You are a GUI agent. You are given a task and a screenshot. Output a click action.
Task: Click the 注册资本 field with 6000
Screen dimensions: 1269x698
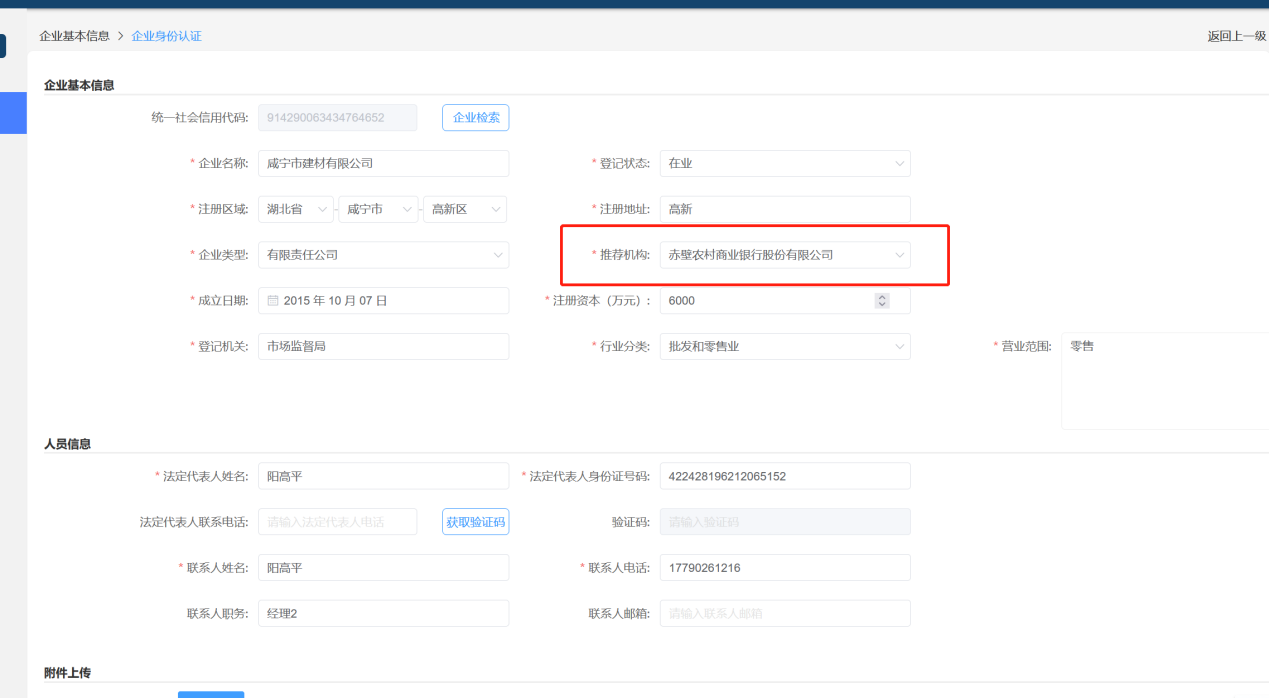(x=785, y=300)
